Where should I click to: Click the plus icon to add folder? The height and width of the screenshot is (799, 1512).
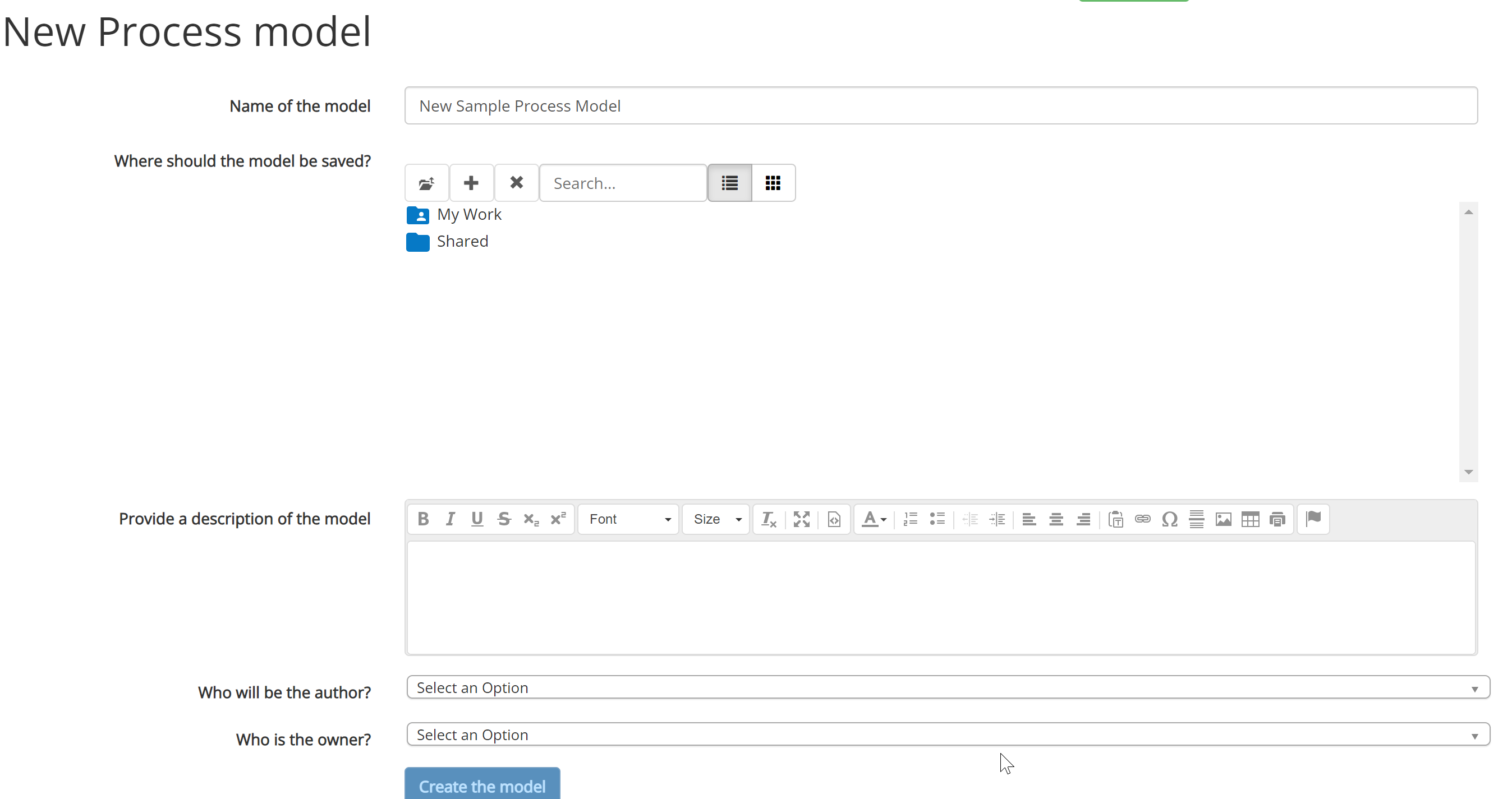471,183
